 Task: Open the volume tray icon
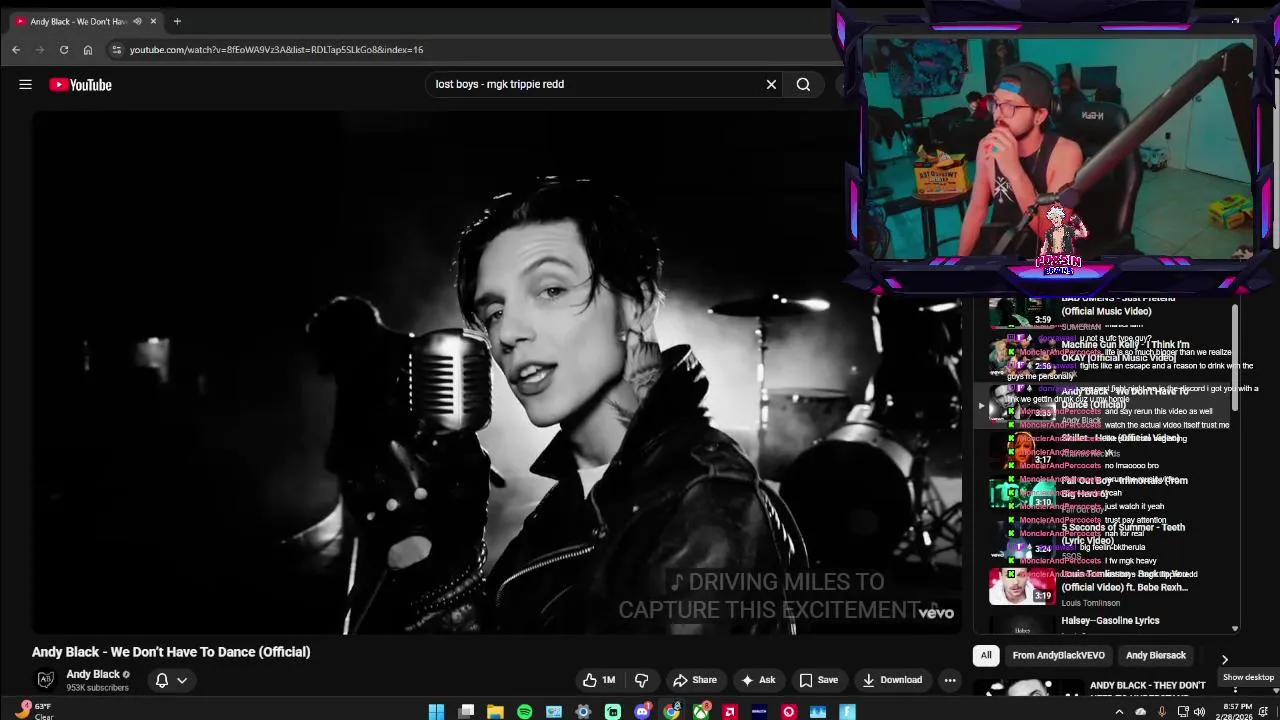tap(1199, 712)
